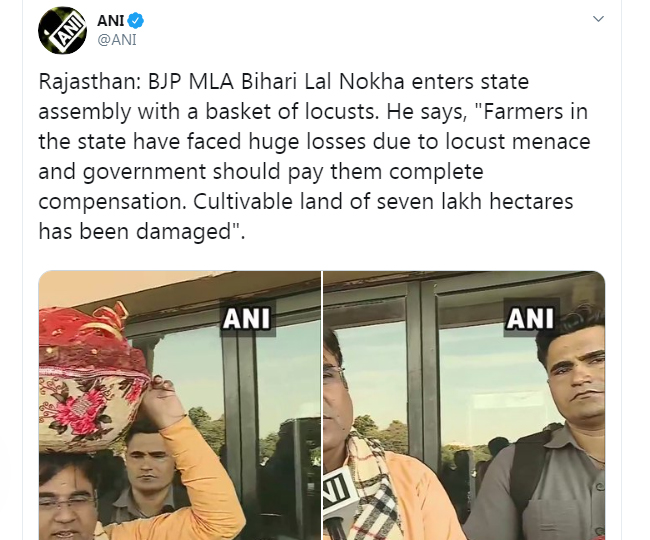Click the phrase "seven lakh hectares" in tweet

(x=475, y=201)
